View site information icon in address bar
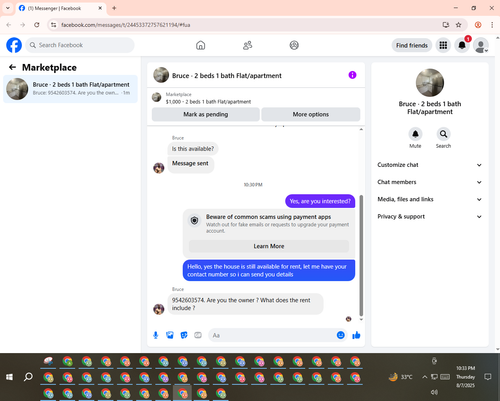Image resolution: width=500 pixels, height=401 pixels. [54, 25]
